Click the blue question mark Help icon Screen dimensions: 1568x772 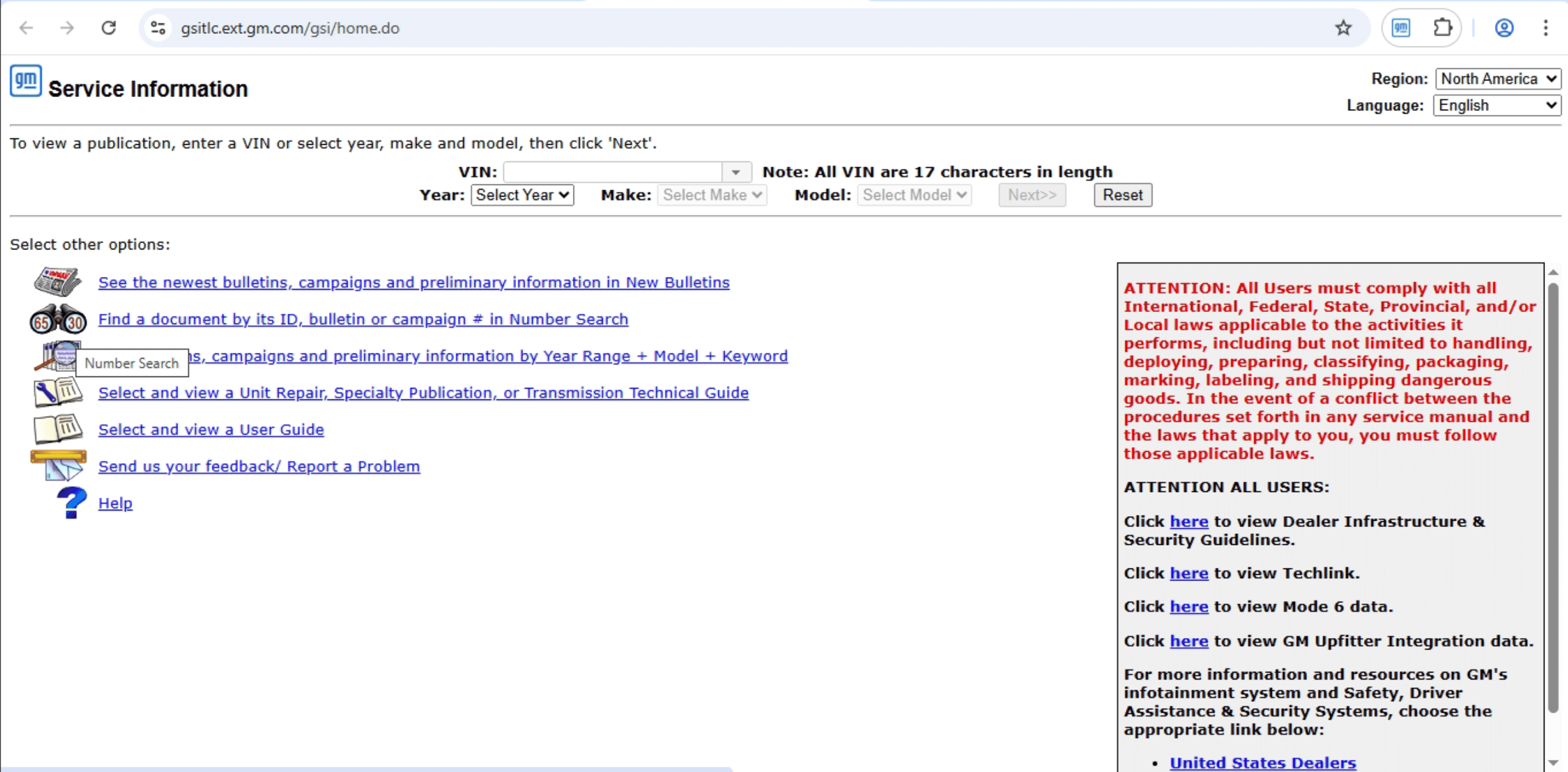click(x=70, y=503)
